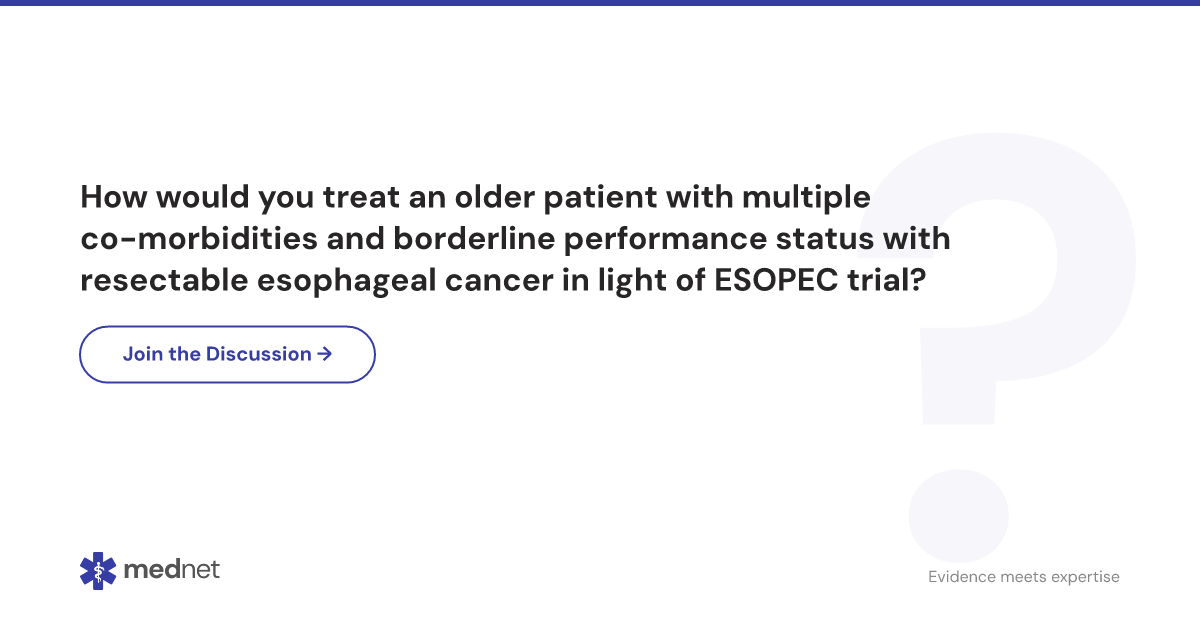
Task: Click the mednet wordmark text
Action: [x=172, y=570]
